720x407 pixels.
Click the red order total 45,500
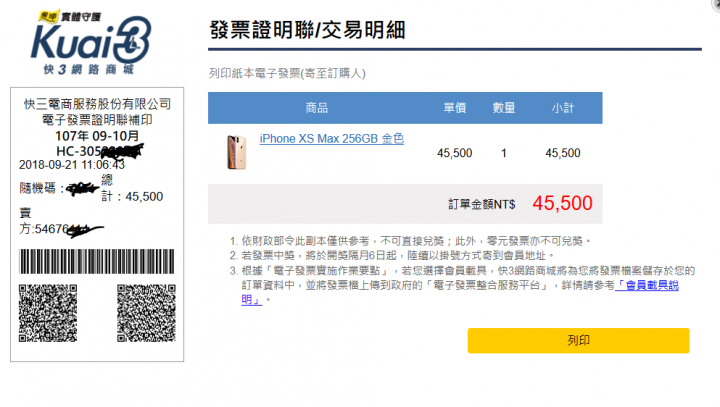(x=562, y=203)
